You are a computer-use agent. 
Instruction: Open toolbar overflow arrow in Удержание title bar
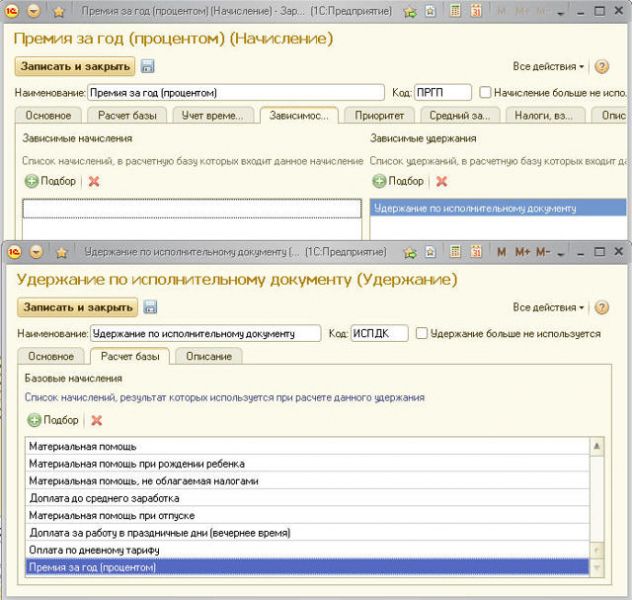[x=560, y=254]
